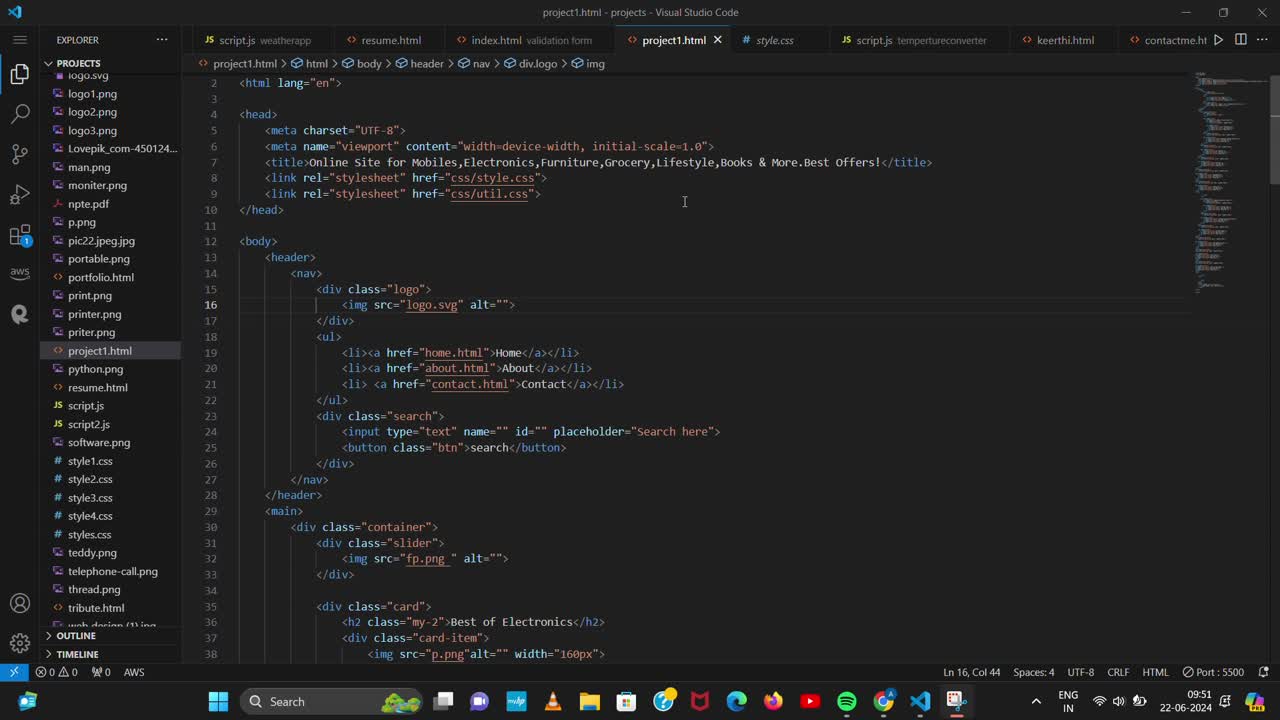This screenshot has height=720, width=1280.
Task: Open Run and Debug view
Action: tap(20, 194)
